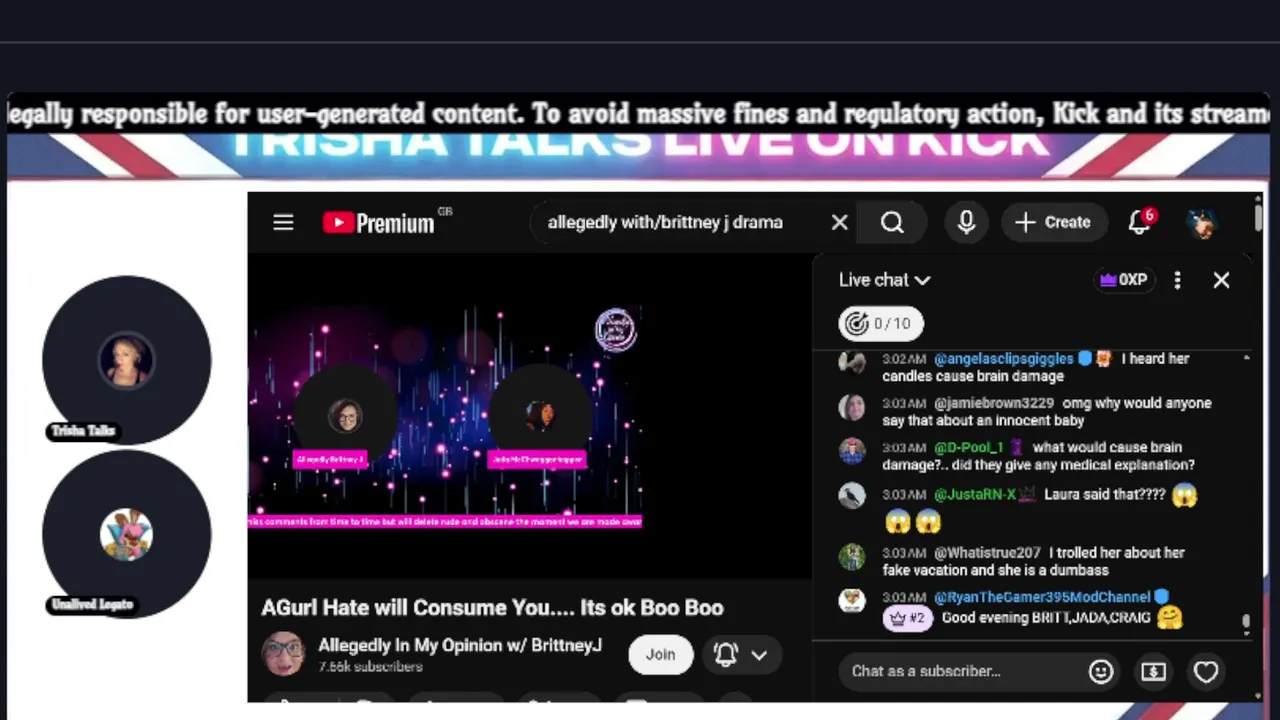Activate voice search microphone icon

[x=966, y=222]
